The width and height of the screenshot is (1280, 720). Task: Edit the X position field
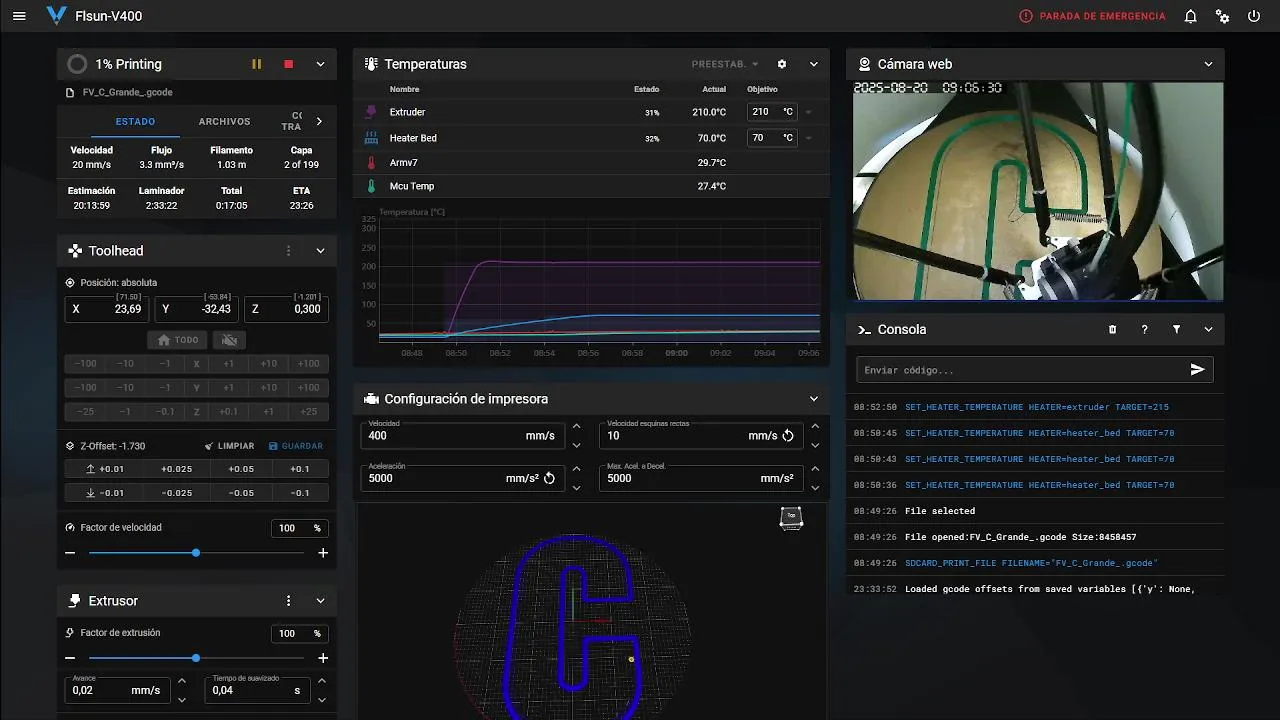108,309
